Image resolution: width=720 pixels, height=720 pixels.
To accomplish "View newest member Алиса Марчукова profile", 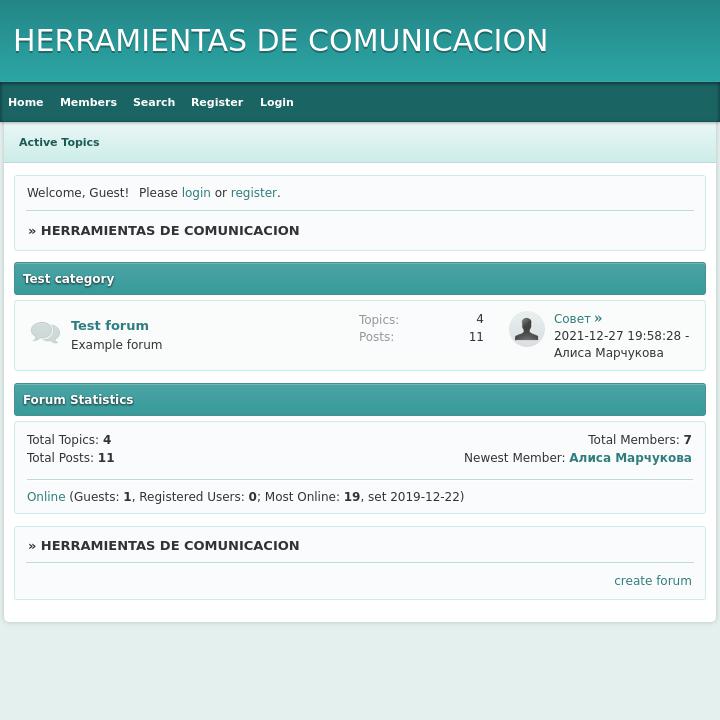I will 630,458.
